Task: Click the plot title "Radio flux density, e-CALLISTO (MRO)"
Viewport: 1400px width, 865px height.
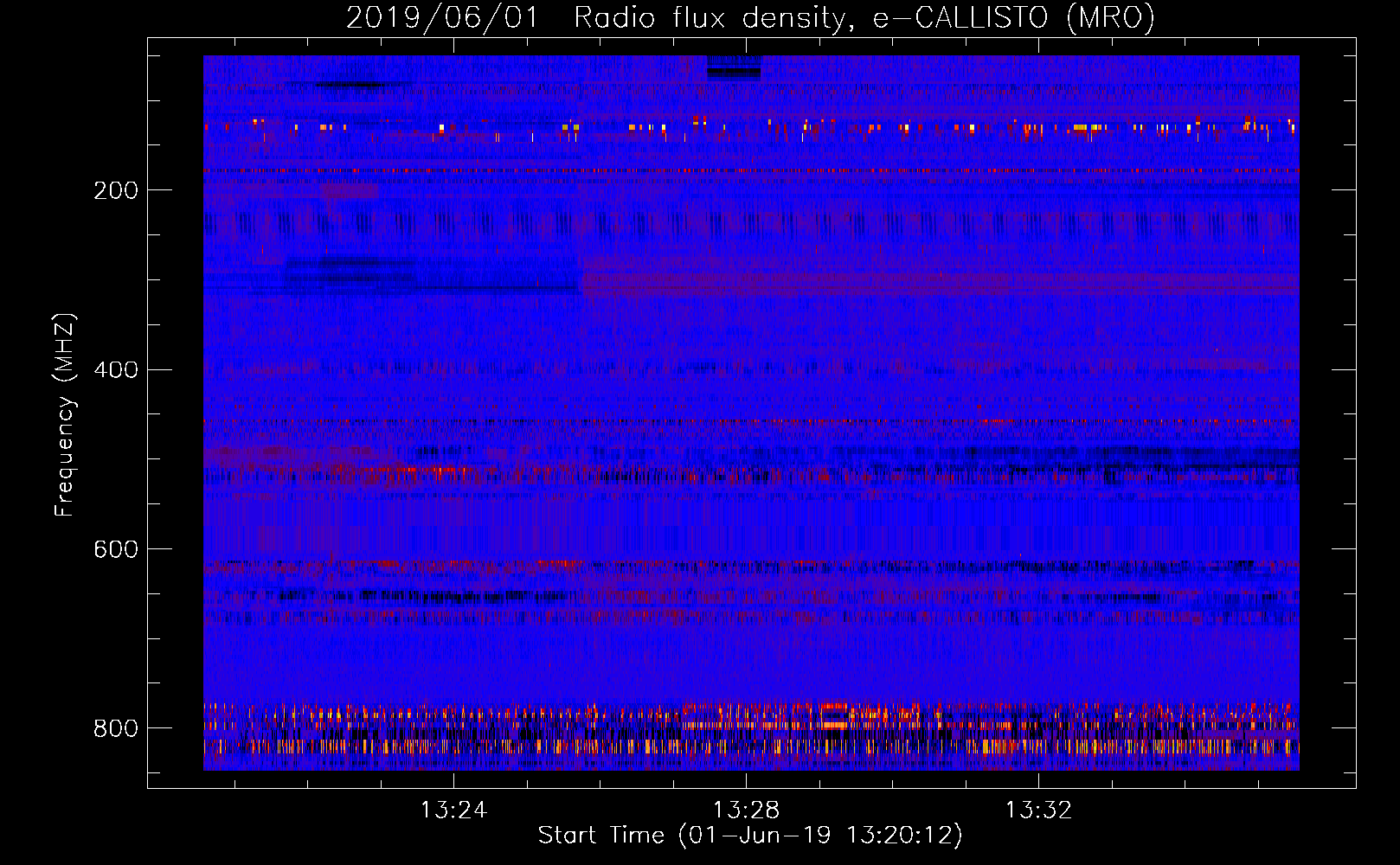Action: (x=864, y=17)
